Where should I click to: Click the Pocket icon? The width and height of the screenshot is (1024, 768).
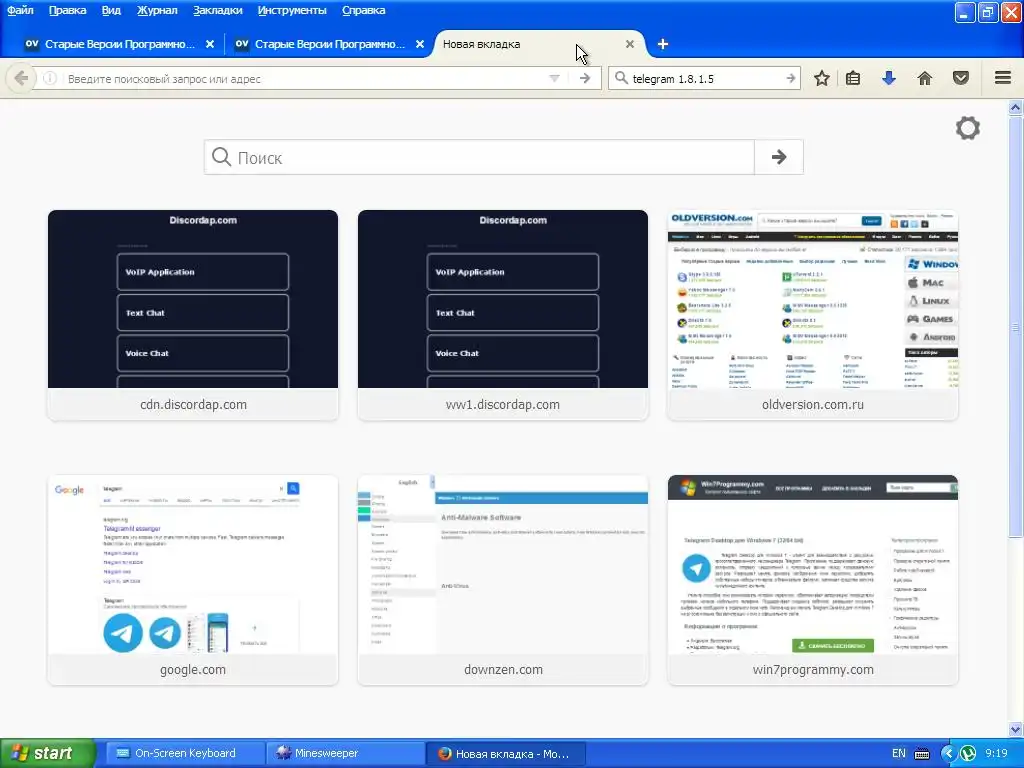(961, 78)
